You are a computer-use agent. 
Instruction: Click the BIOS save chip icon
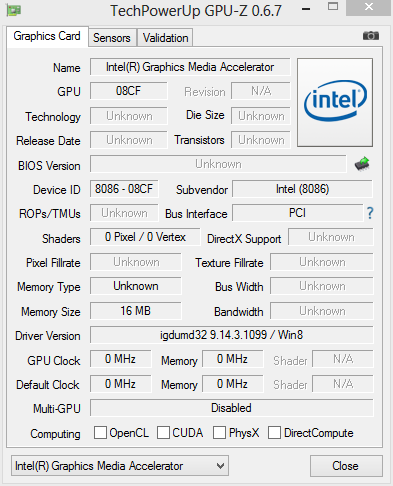point(362,164)
